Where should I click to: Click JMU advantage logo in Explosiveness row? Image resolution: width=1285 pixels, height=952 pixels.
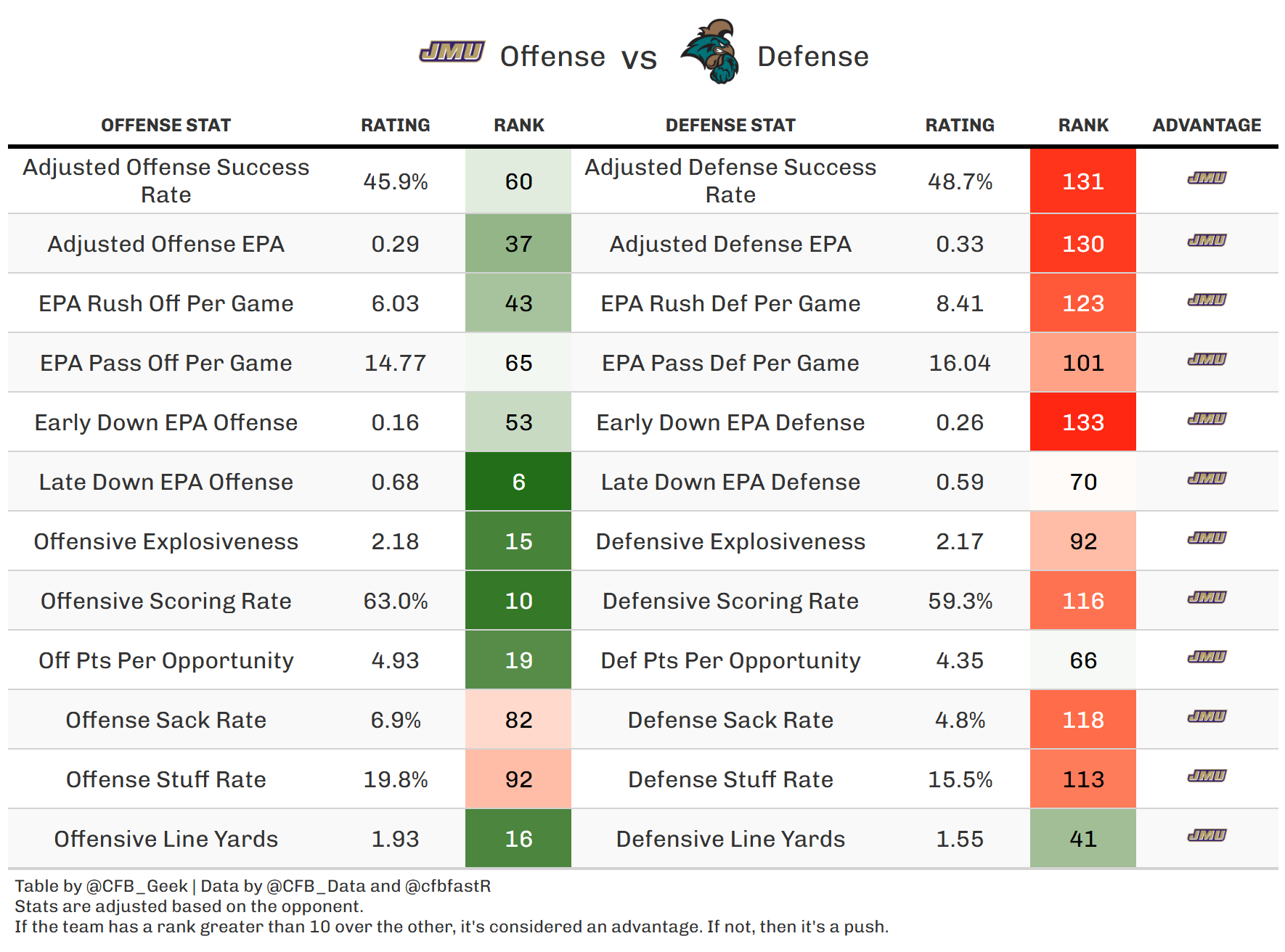tap(1207, 538)
